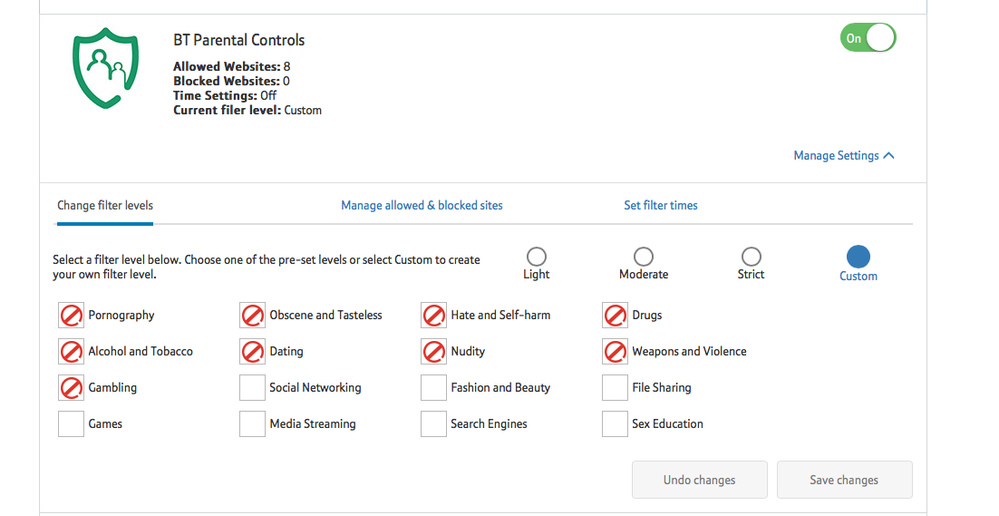
Task: Click the BT Parental Controls heading
Action: pos(239,39)
